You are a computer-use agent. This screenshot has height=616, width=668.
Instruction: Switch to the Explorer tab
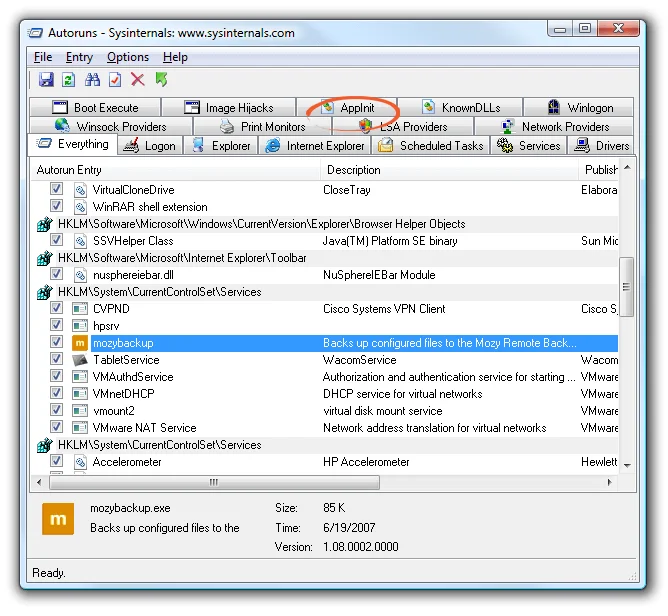[221, 146]
